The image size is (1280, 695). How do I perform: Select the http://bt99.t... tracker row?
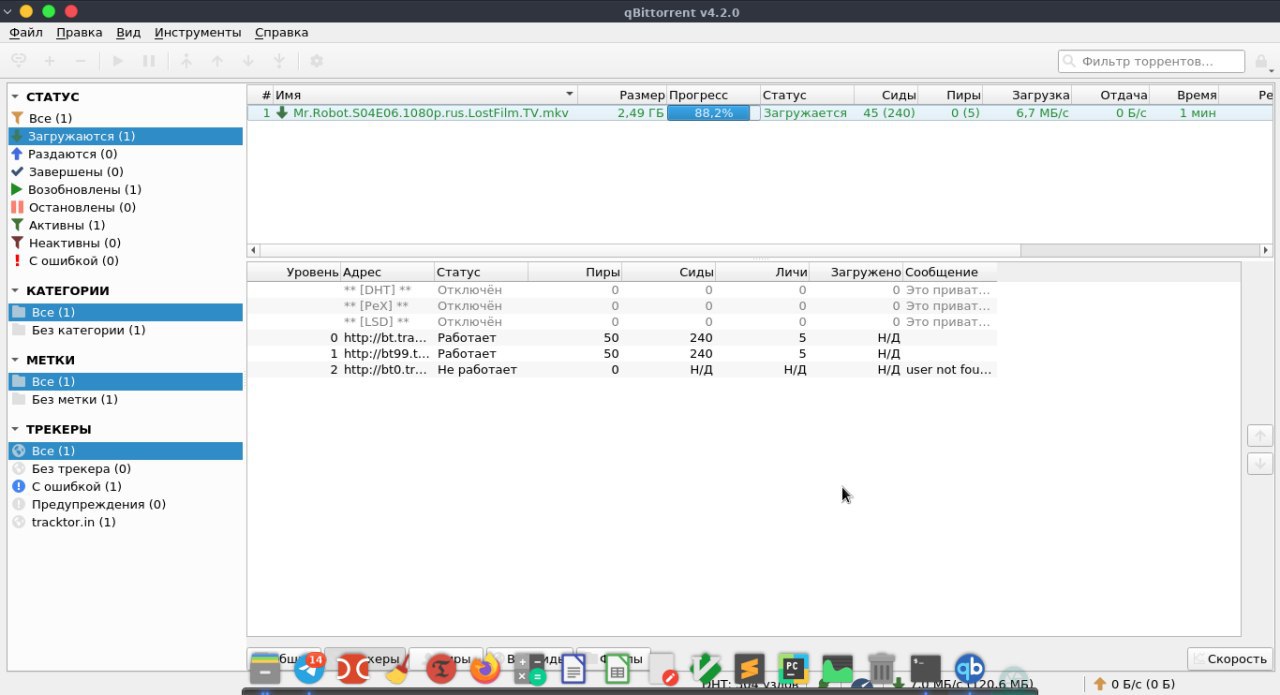tap(622, 354)
